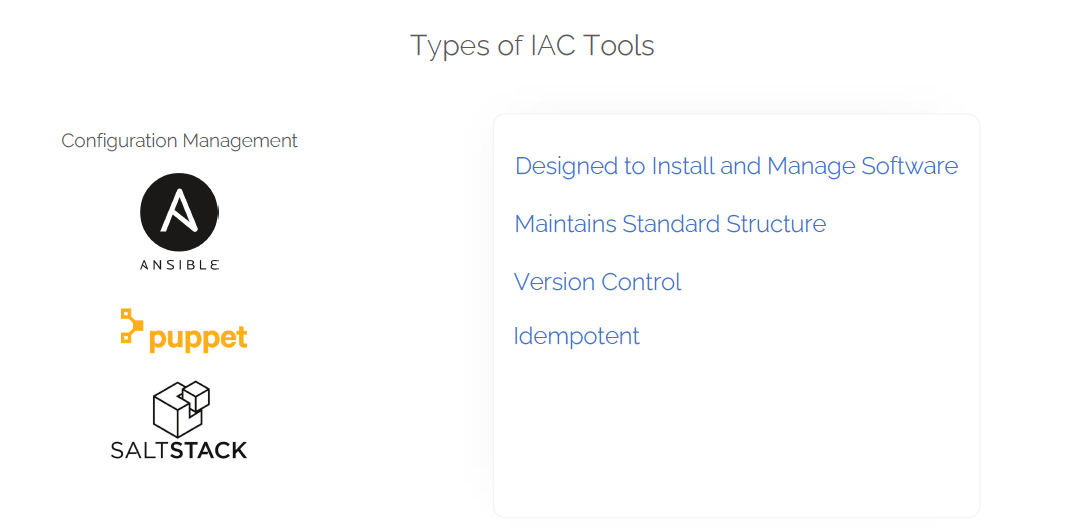
Task: Click the thin SALT part of SaltStack
Action: (139, 450)
